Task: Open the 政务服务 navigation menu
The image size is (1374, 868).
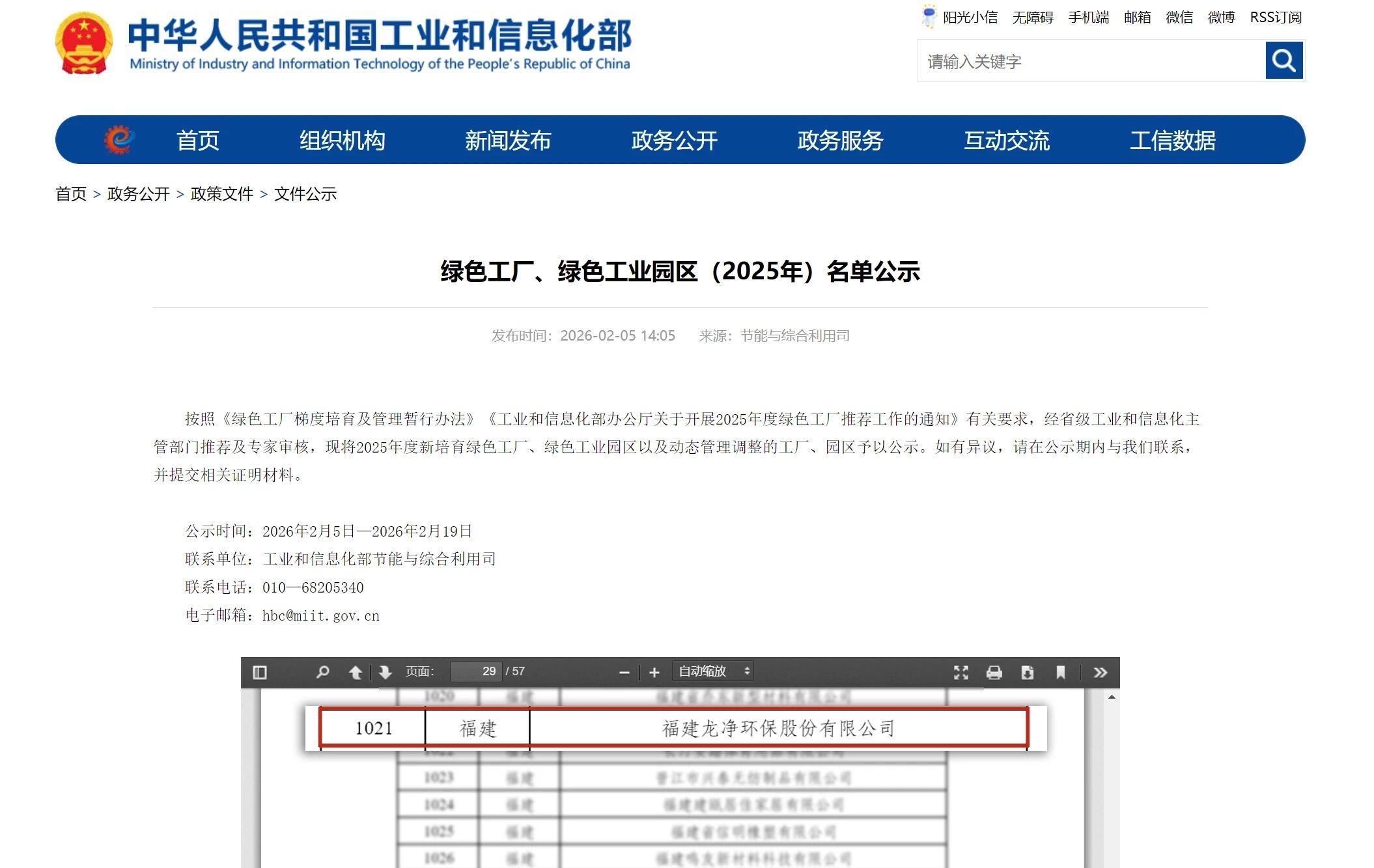Action: 840,140
